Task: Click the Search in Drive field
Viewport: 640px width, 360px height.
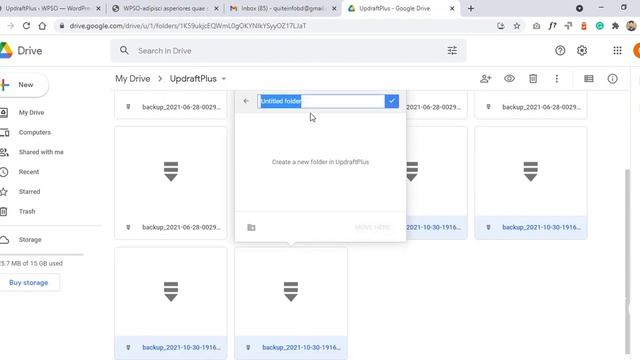Action: coord(288,51)
